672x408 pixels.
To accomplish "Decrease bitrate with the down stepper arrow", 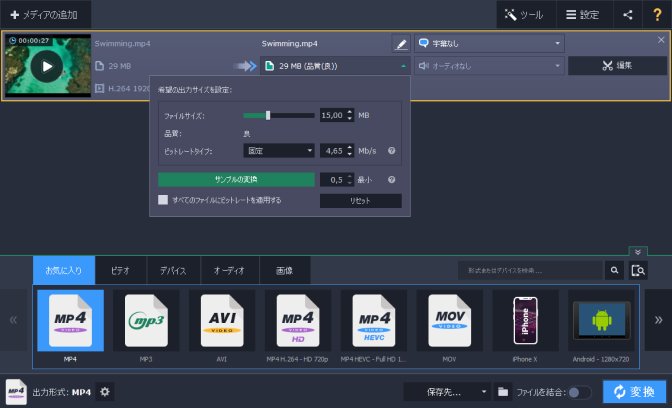I will click(350, 154).
